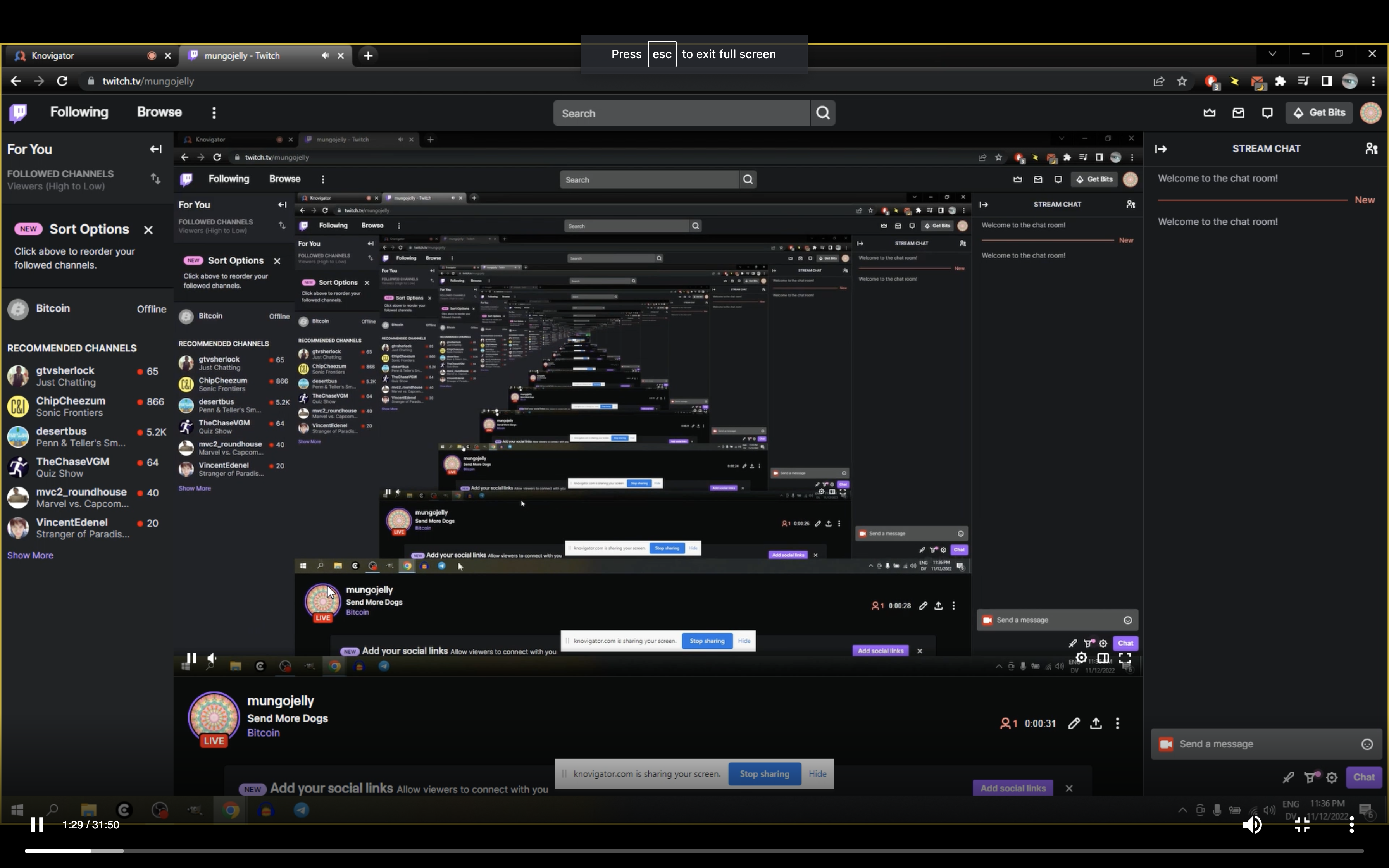The height and width of the screenshot is (868, 1389).
Task: Click Hide in the outermost screen-sharing bar
Action: (817, 774)
